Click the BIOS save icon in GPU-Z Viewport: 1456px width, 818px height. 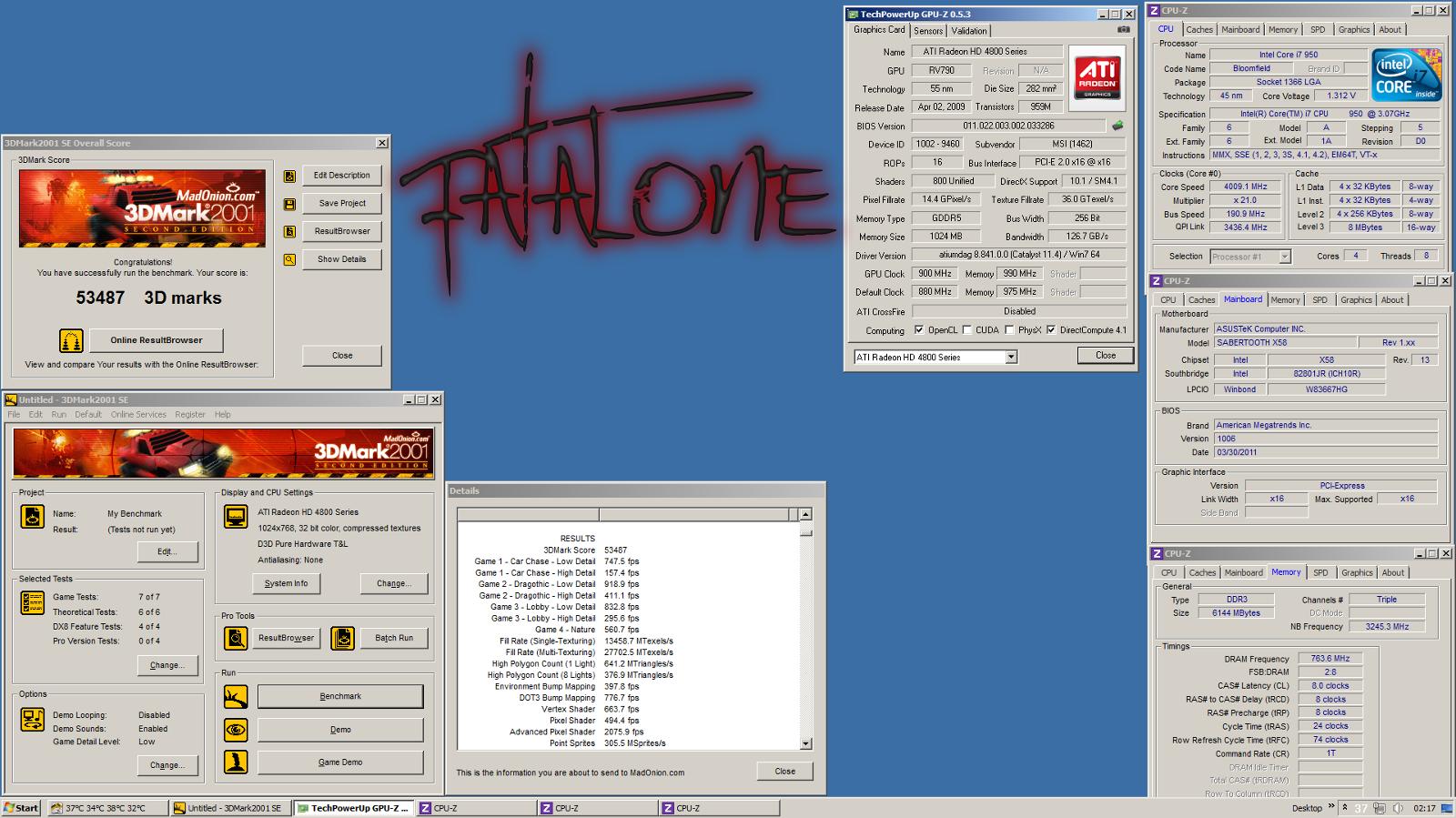[1117, 126]
